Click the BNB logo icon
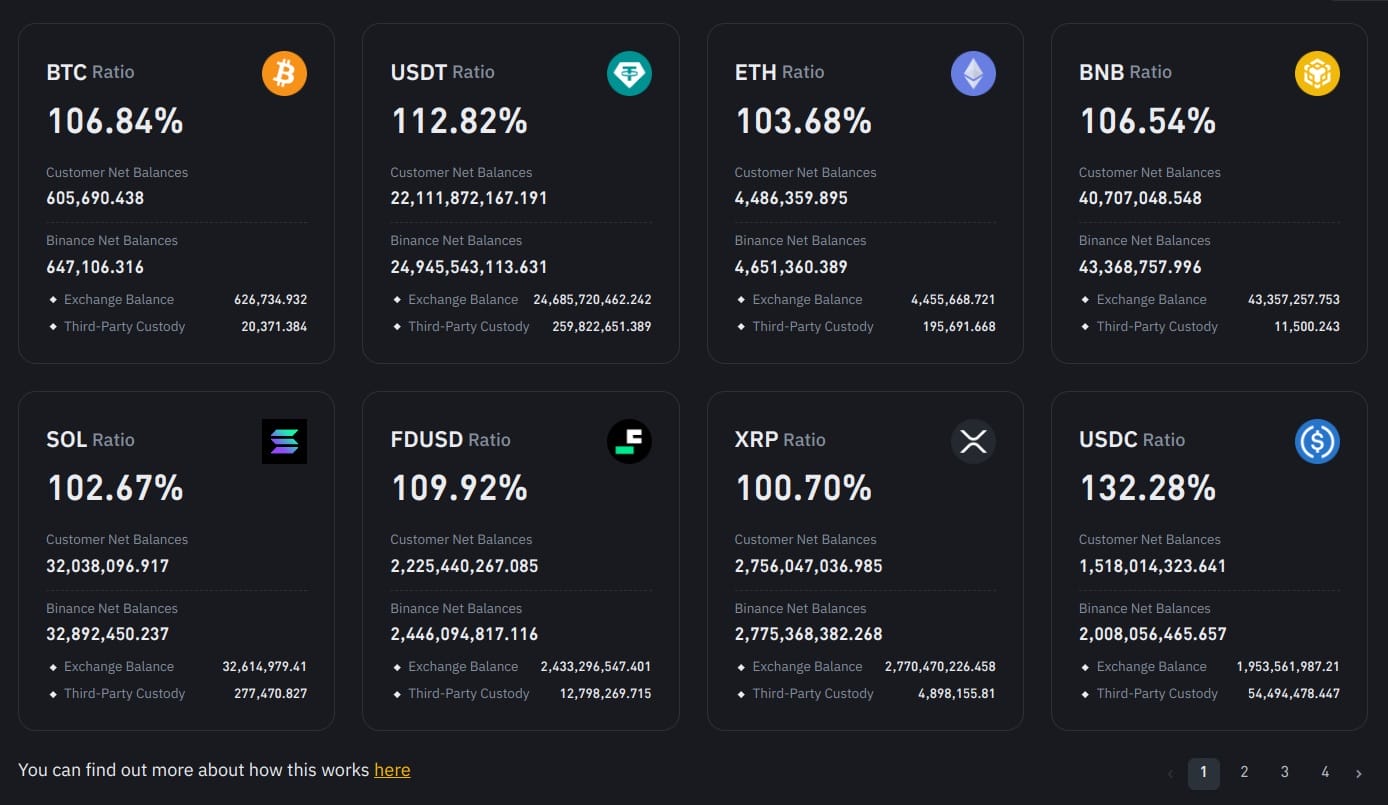Viewport: 1388px width, 805px height. [1317, 73]
